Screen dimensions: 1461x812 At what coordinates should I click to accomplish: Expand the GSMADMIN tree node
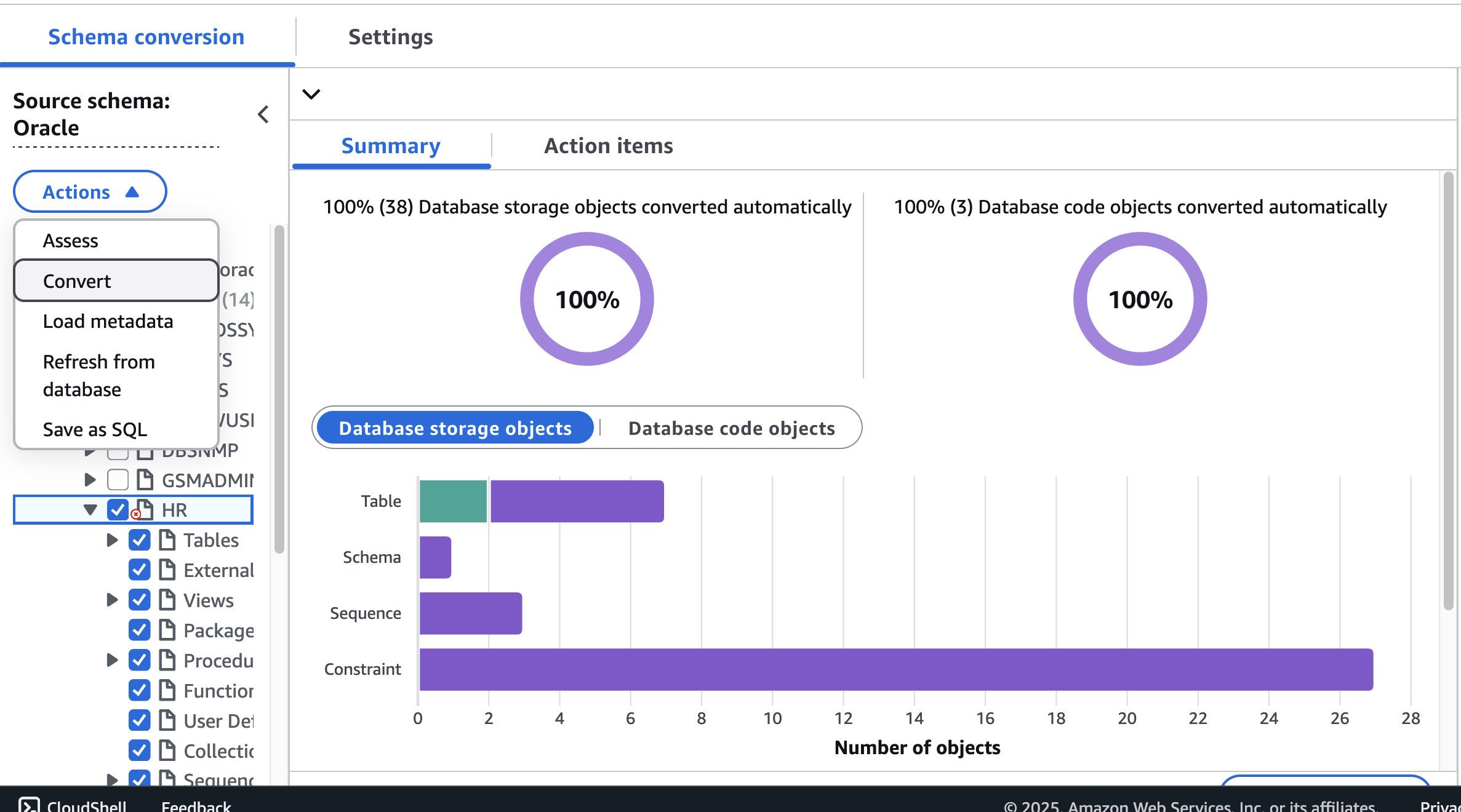(x=90, y=480)
